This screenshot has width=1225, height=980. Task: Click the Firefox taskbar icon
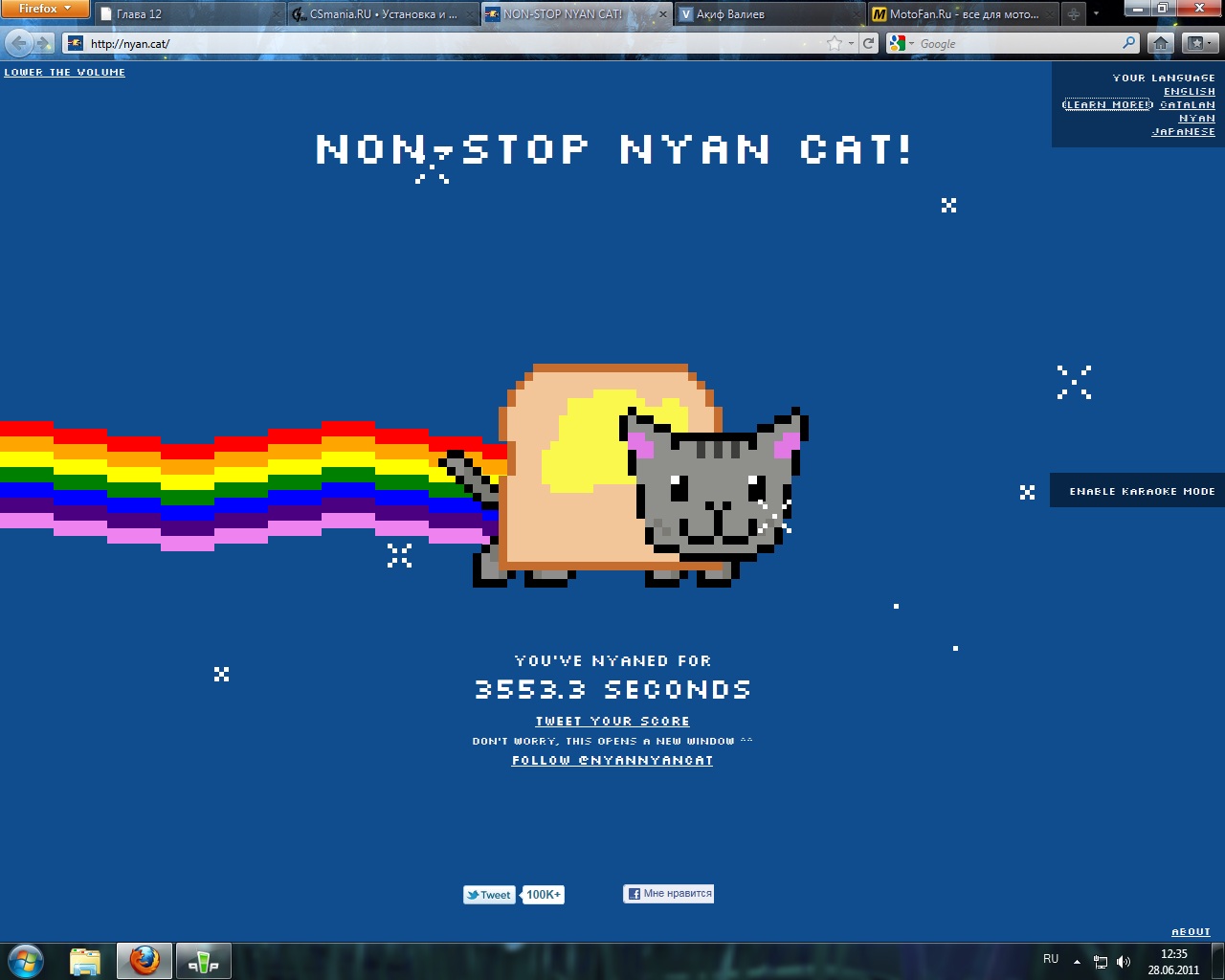click(x=145, y=961)
